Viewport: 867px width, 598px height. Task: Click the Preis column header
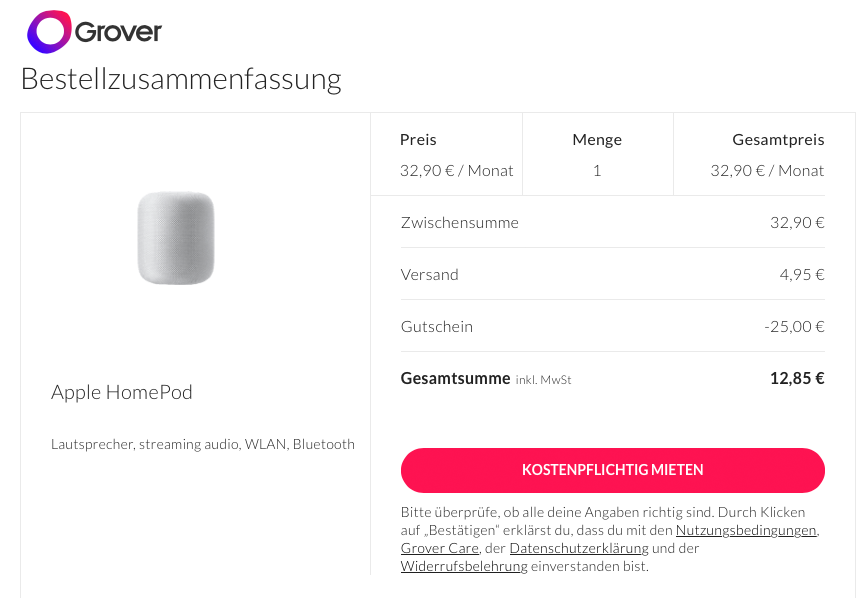(418, 140)
